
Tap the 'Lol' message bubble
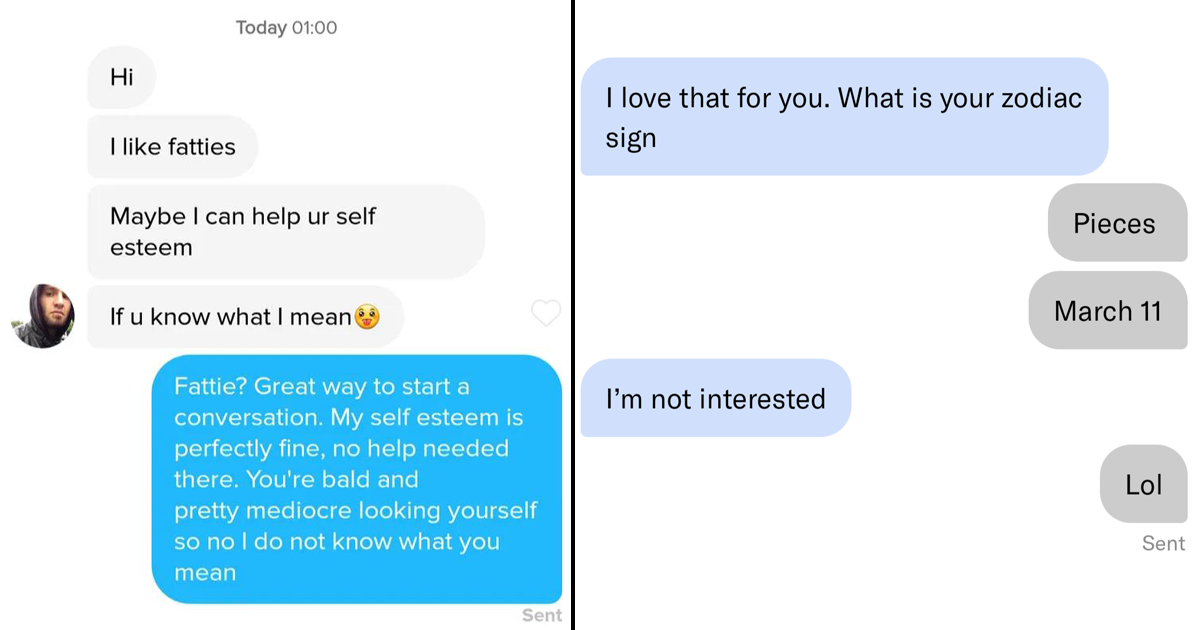(1142, 484)
